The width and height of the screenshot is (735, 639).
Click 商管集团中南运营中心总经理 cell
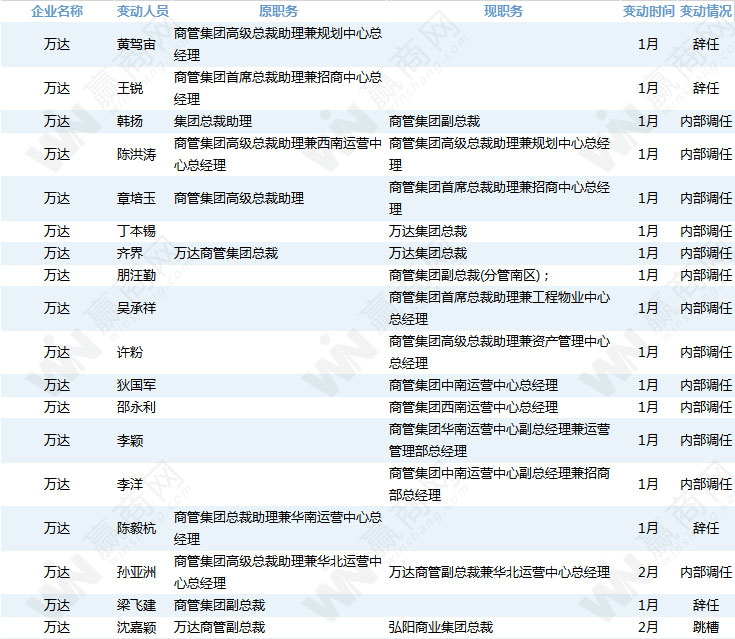pyautogui.click(x=473, y=385)
